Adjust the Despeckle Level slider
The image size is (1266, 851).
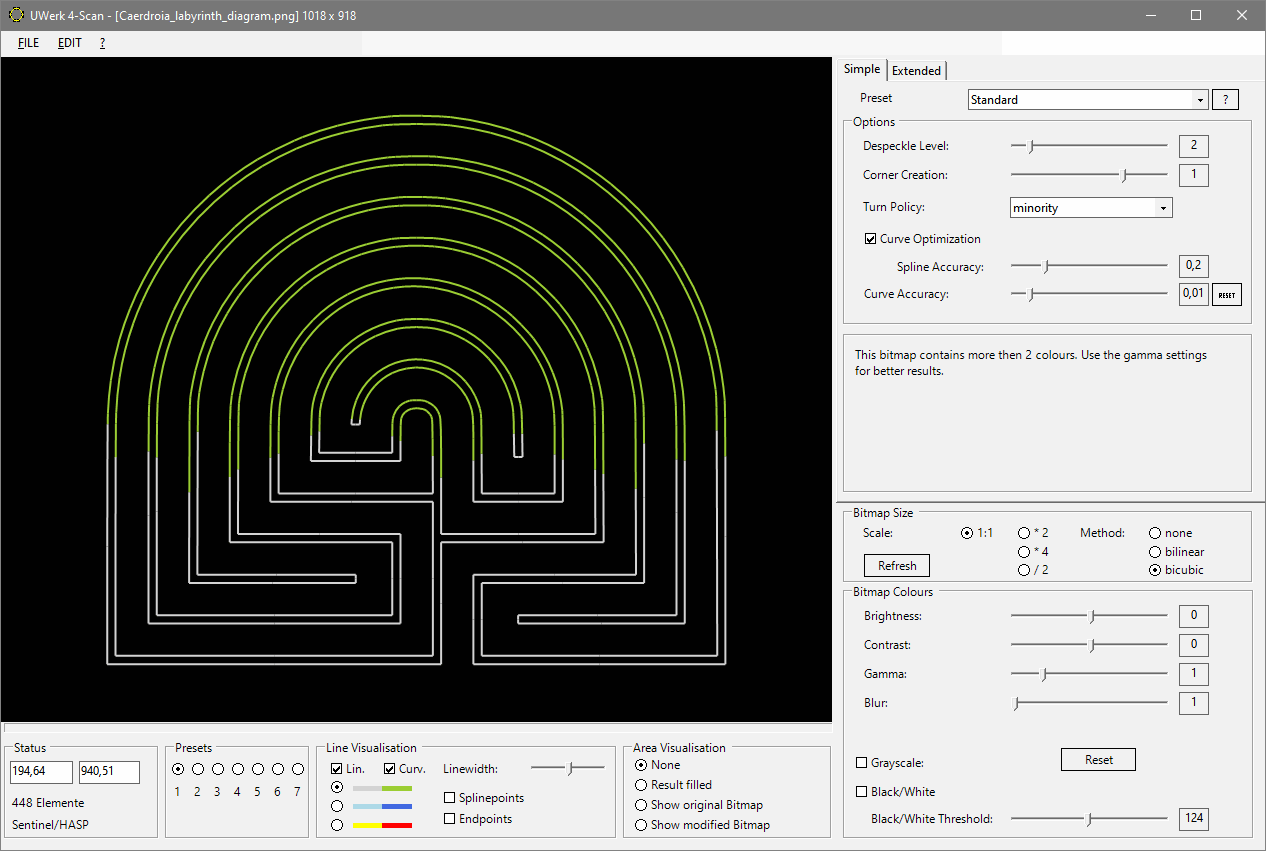[1089, 146]
